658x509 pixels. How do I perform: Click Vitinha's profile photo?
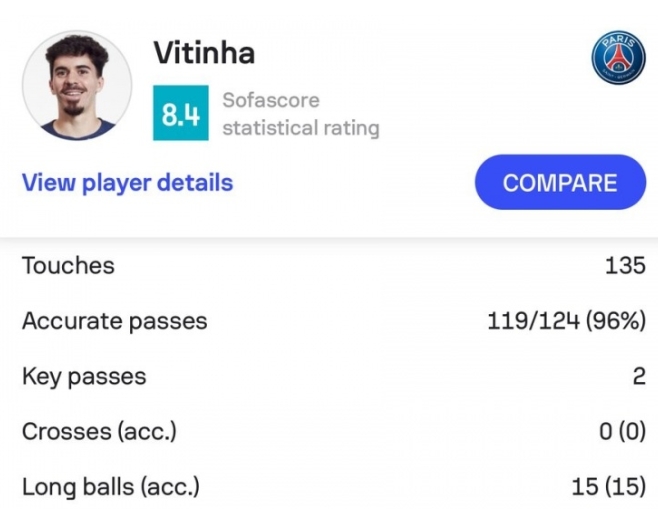(x=76, y=84)
